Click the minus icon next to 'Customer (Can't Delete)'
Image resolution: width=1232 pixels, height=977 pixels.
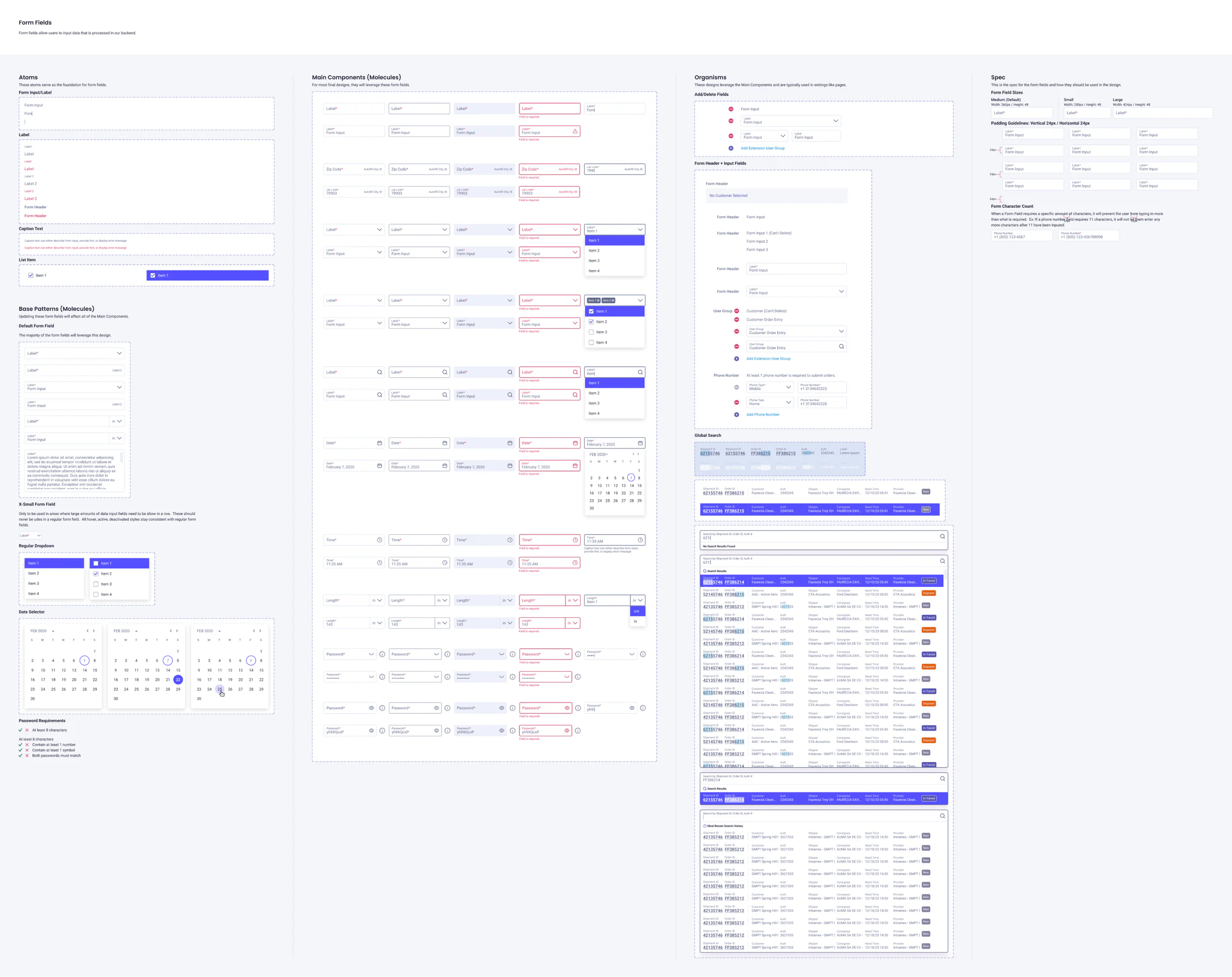737,311
